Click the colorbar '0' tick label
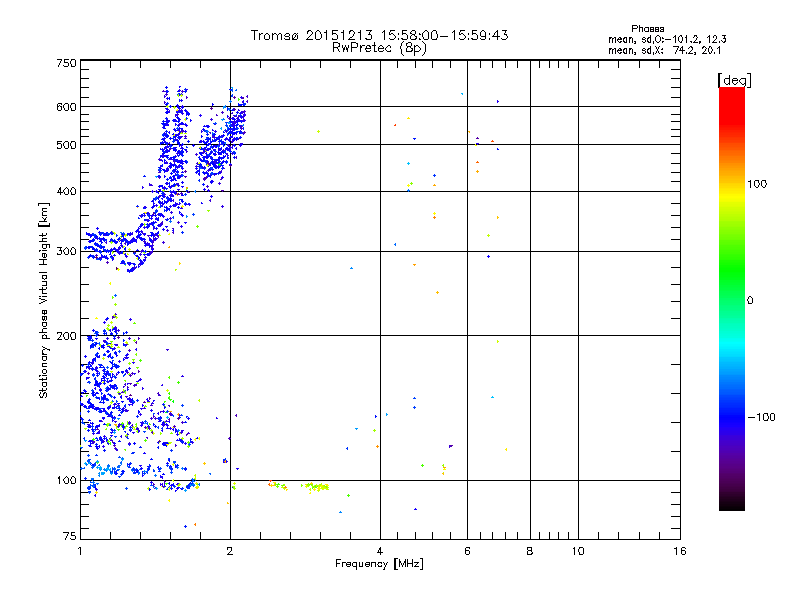The height and width of the screenshot is (600, 800). pos(750,301)
